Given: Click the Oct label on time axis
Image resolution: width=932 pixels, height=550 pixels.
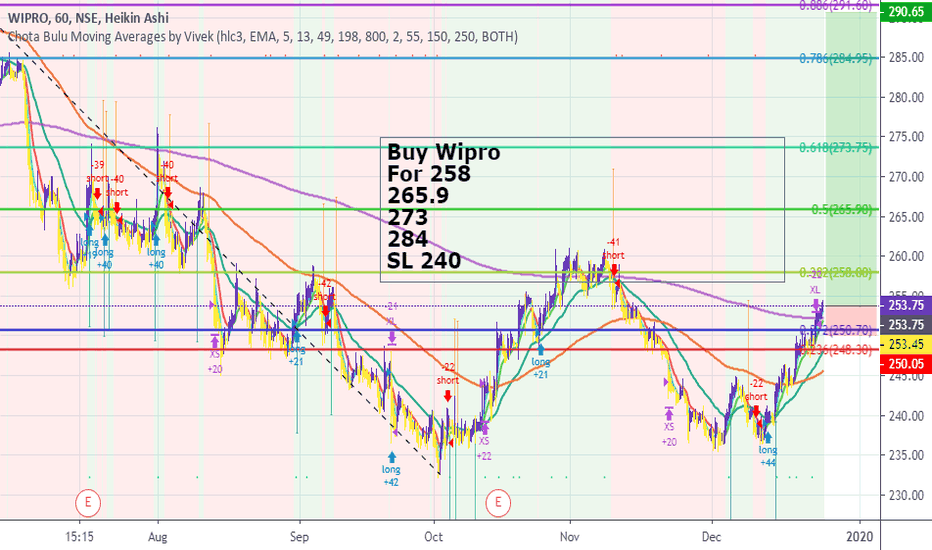Looking at the screenshot, I should pos(433,537).
